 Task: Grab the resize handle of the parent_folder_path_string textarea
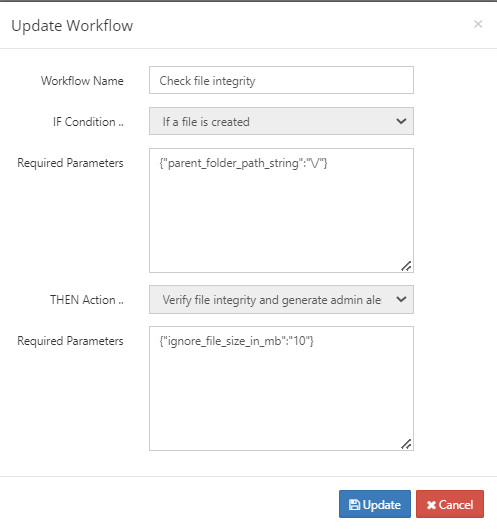point(406,266)
